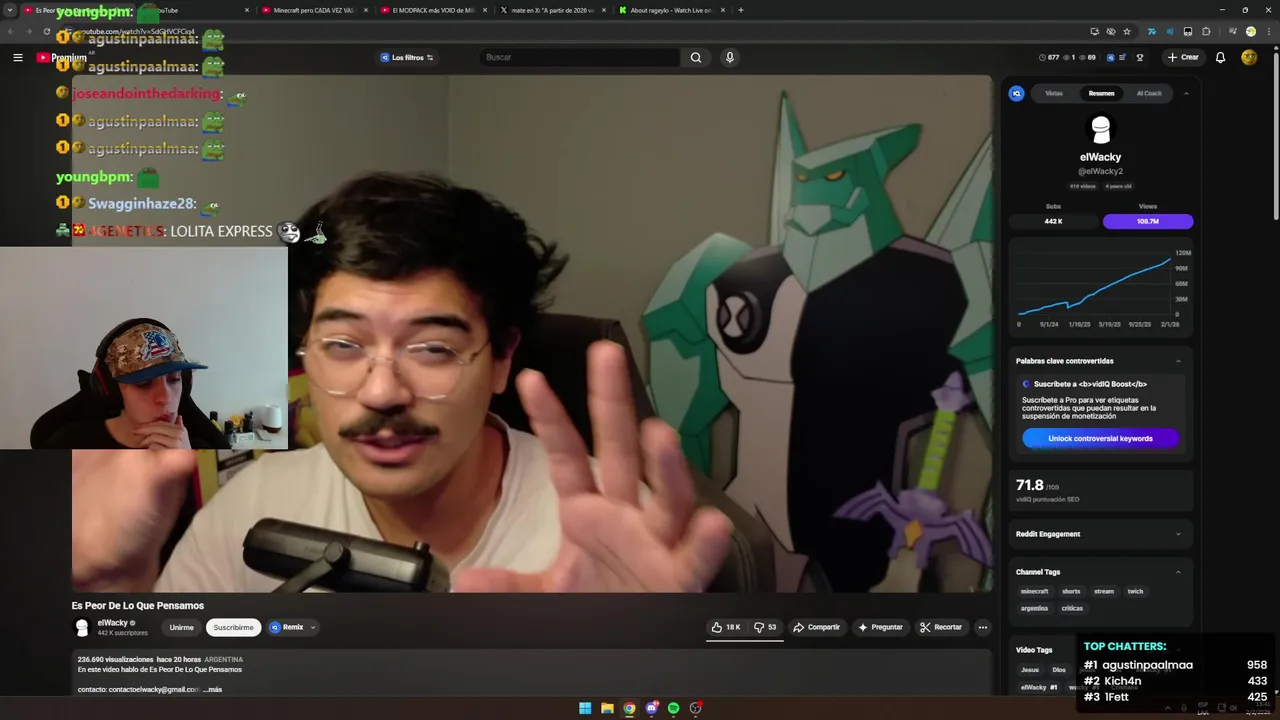Click Preguntar button

(881, 627)
